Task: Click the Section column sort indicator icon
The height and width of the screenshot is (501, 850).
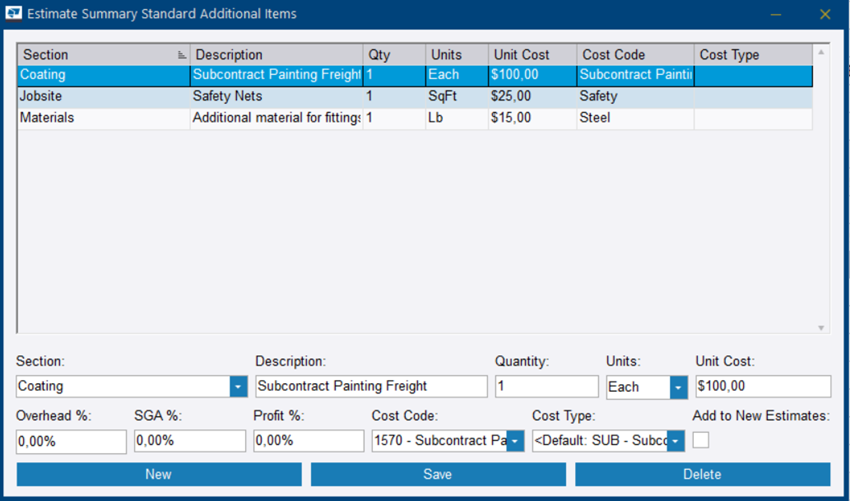Action: 182,55
